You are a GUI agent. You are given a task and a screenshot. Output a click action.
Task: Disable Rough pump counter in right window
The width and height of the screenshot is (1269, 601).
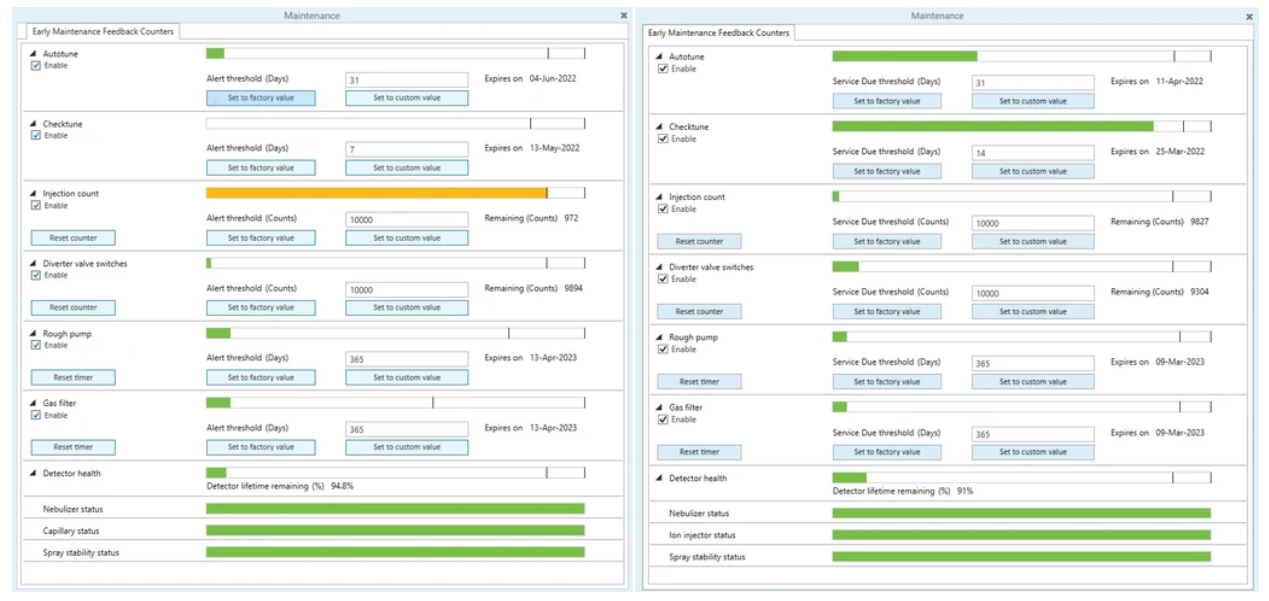(662, 349)
